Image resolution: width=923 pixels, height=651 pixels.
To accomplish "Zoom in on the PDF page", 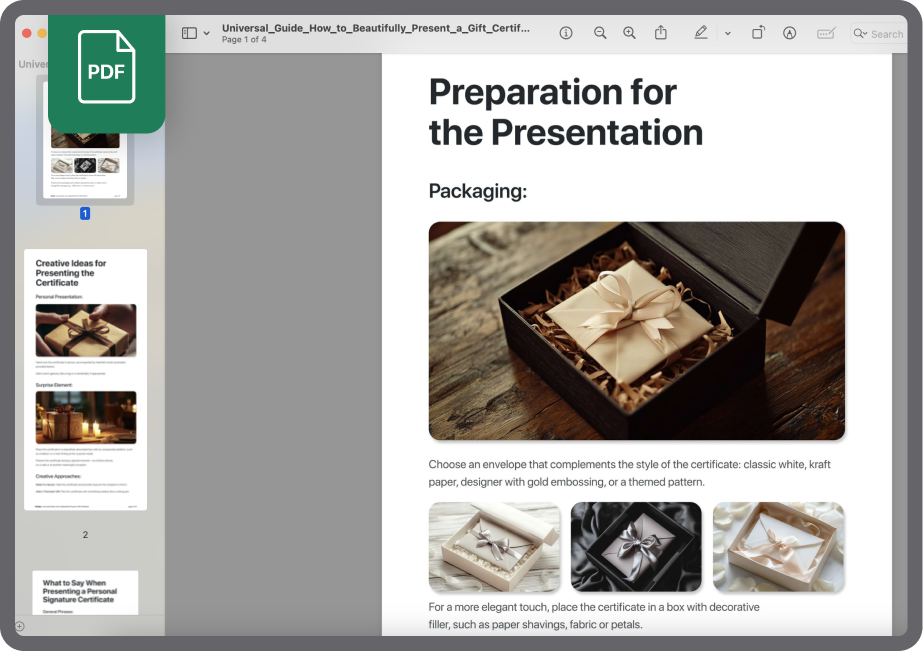I will click(x=629, y=33).
